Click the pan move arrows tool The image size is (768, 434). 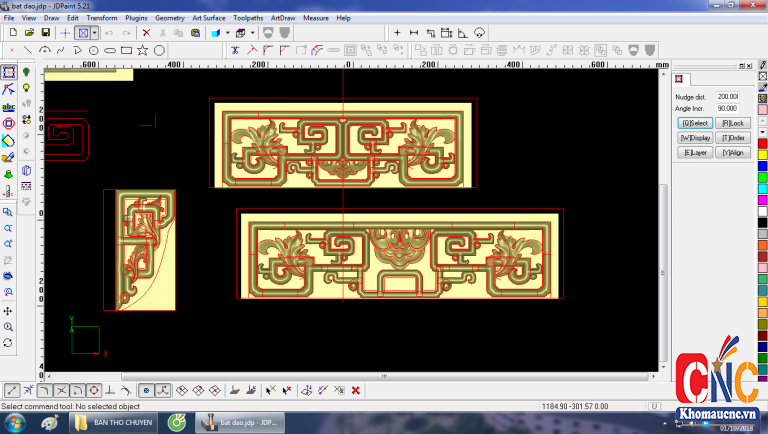[x=9, y=310]
